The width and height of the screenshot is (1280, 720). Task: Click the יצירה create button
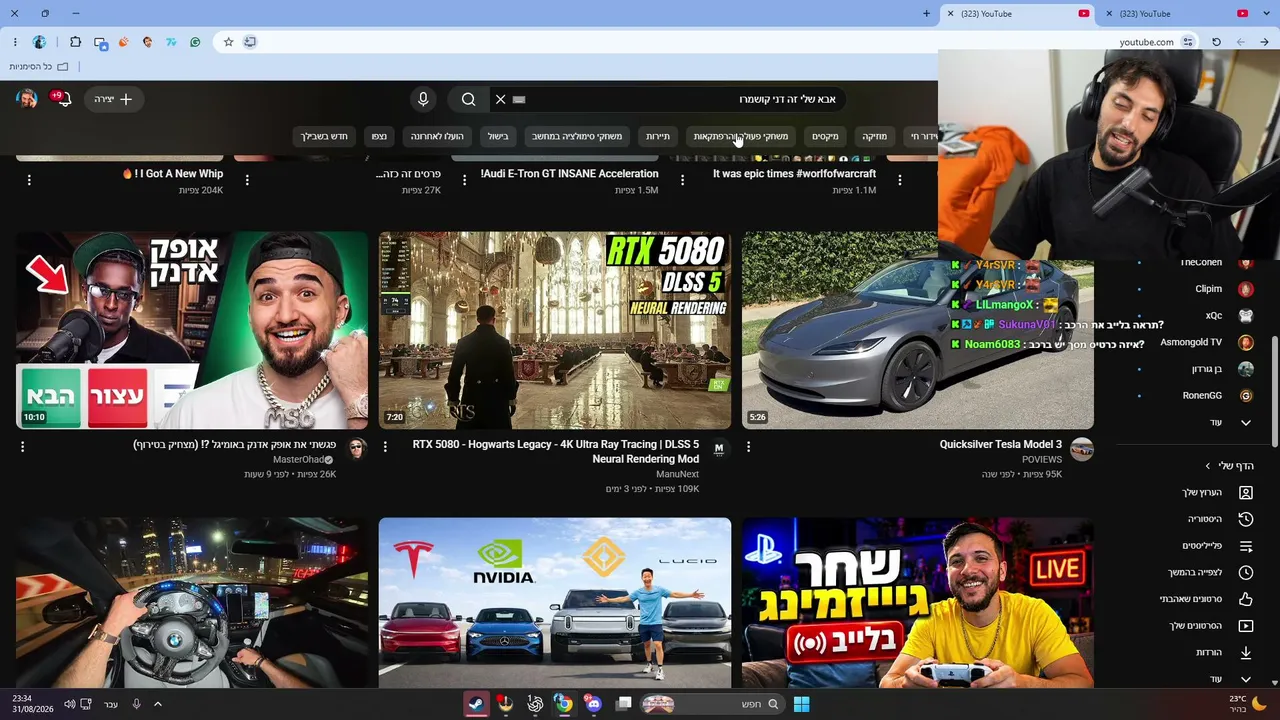tap(115, 99)
